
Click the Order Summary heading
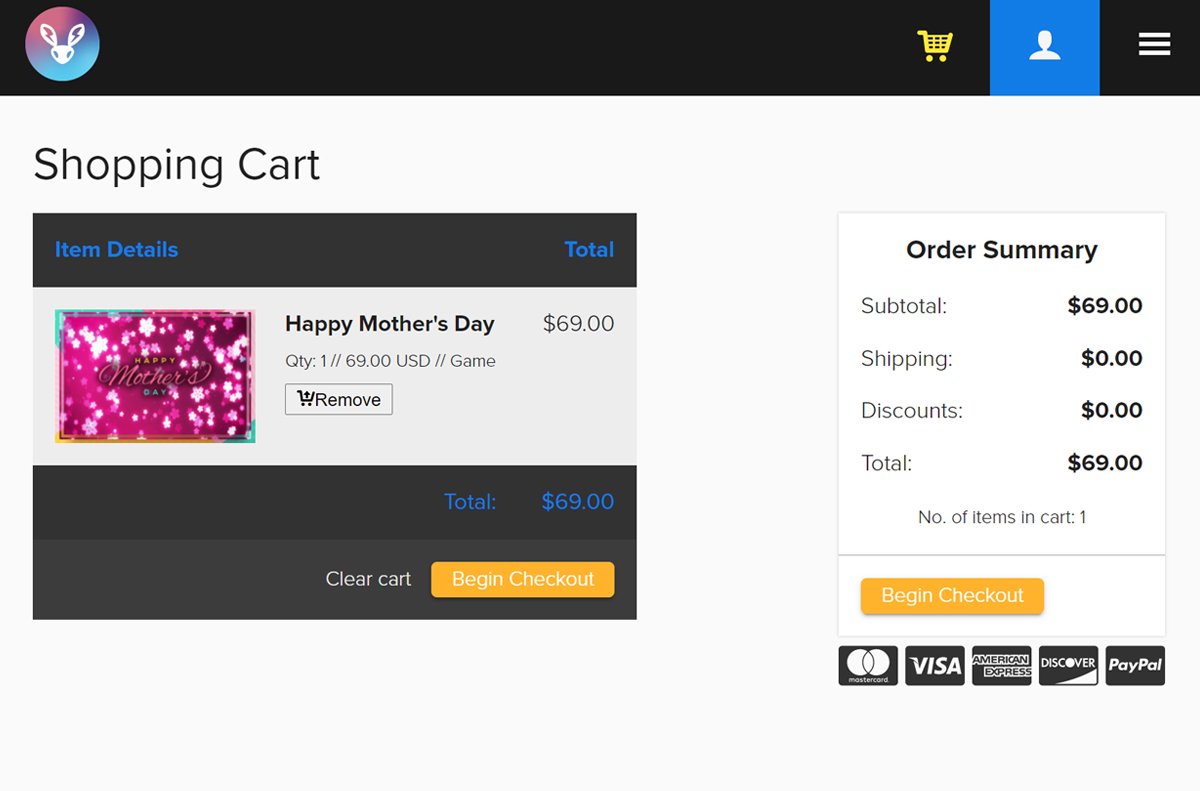point(1002,250)
